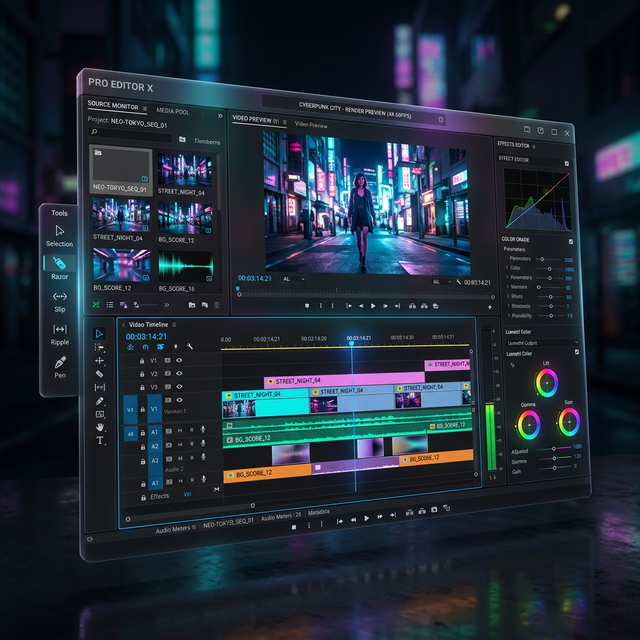Enable voice record mic on A2 track
The image size is (640, 640).
[x=203, y=443]
